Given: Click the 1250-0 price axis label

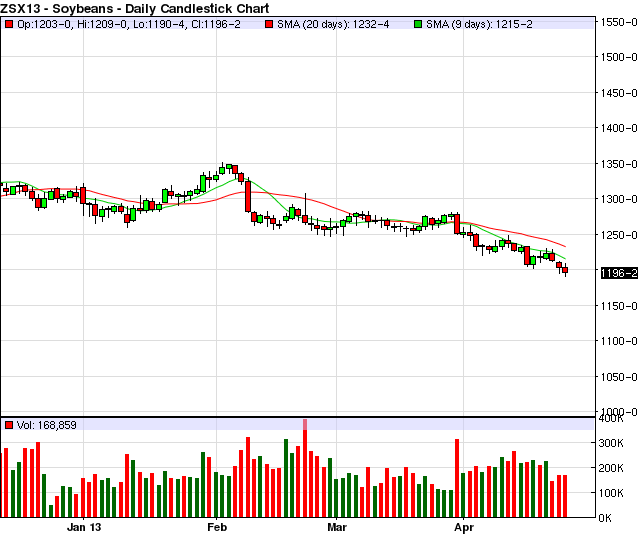Looking at the screenshot, I should click(619, 235).
